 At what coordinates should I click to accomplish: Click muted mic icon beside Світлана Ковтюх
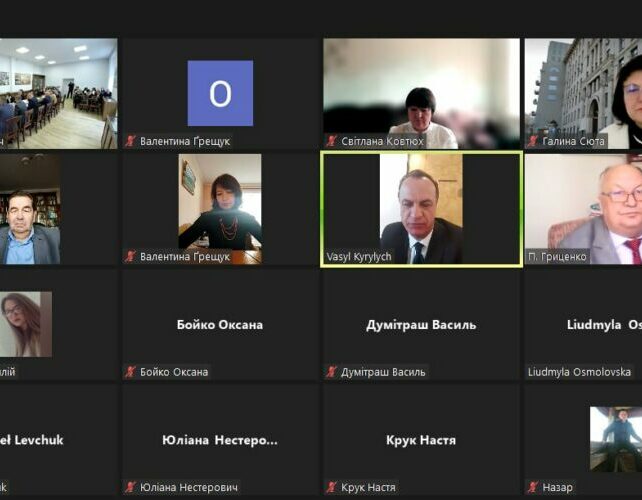[x=331, y=142]
